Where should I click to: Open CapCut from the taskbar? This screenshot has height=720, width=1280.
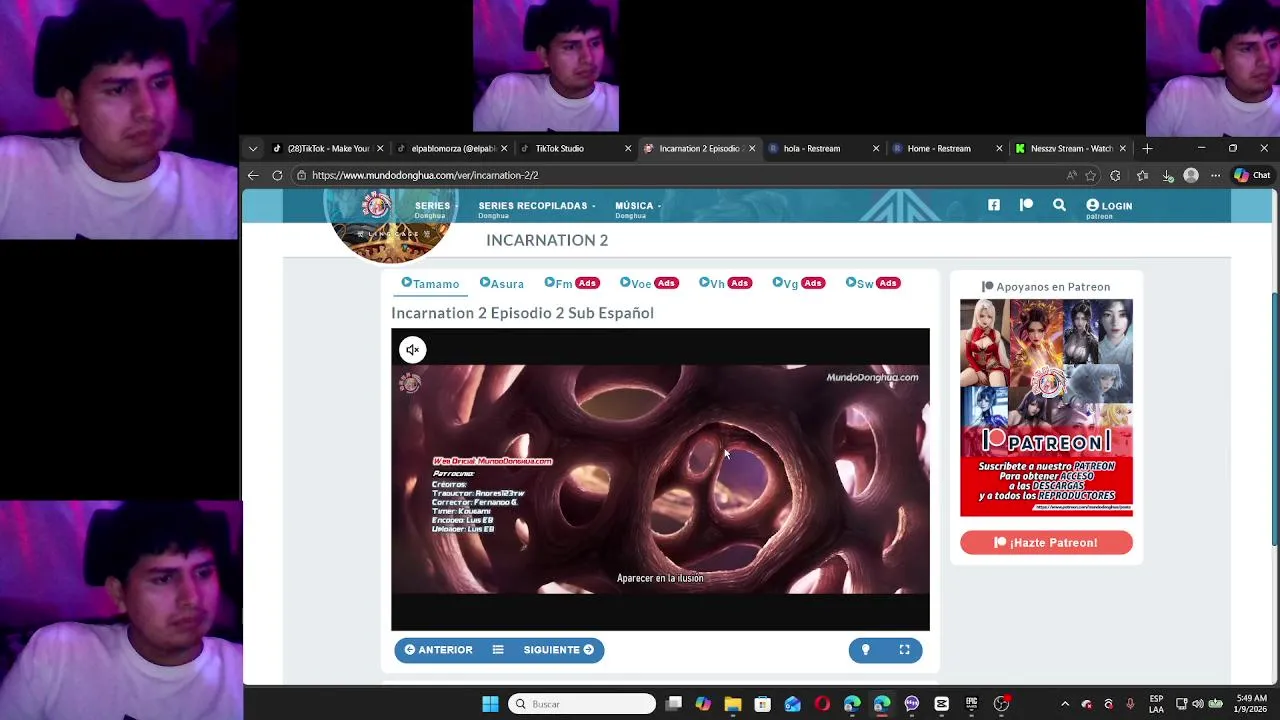[941, 704]
